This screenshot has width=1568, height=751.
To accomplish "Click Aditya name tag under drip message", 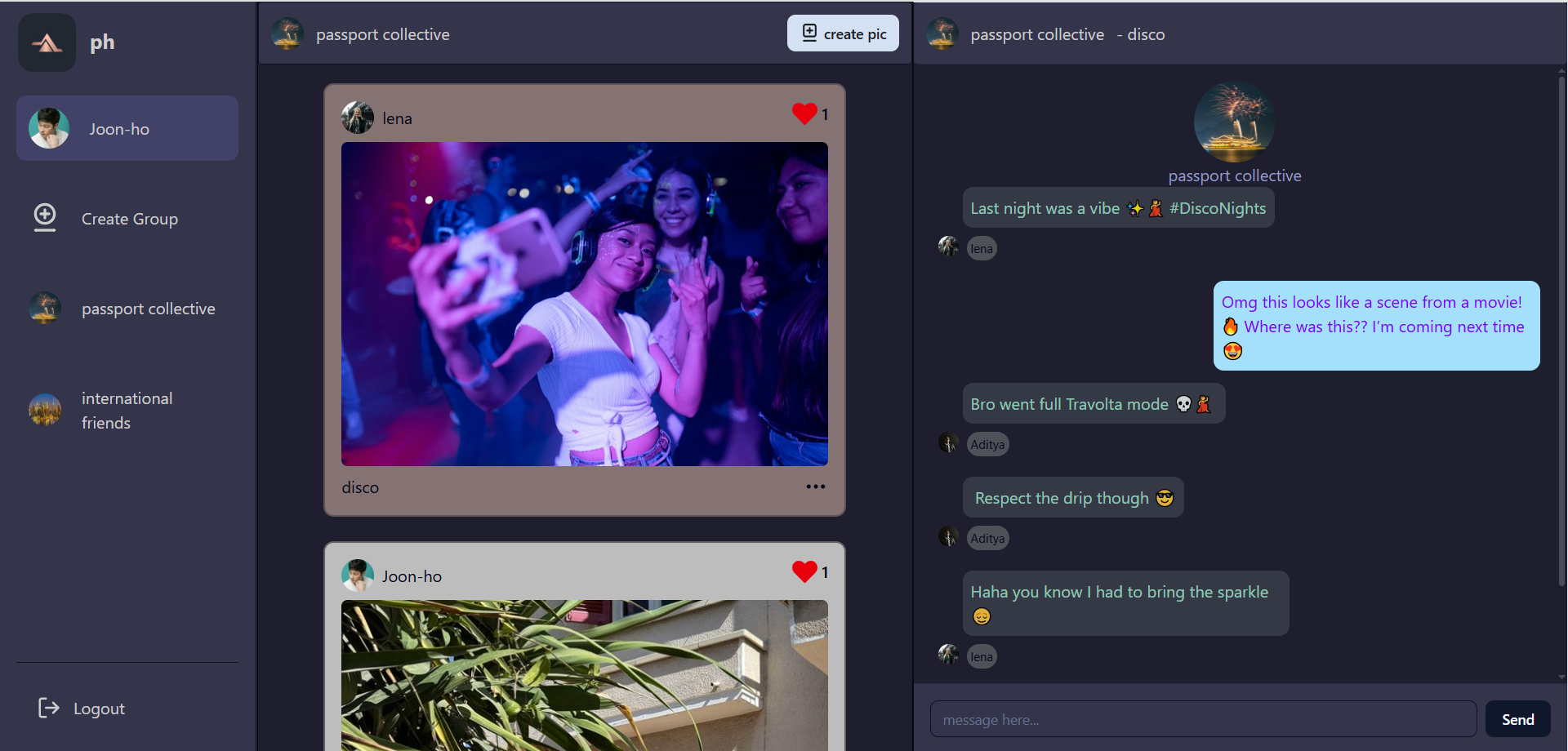I will coord(987,538).
